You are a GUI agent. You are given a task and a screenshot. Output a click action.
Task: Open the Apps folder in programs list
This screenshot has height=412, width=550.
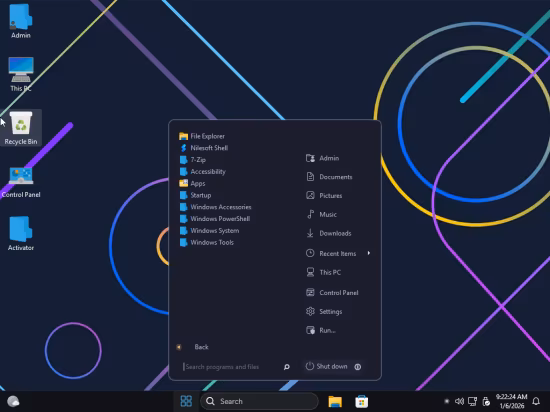pos(192,183)
